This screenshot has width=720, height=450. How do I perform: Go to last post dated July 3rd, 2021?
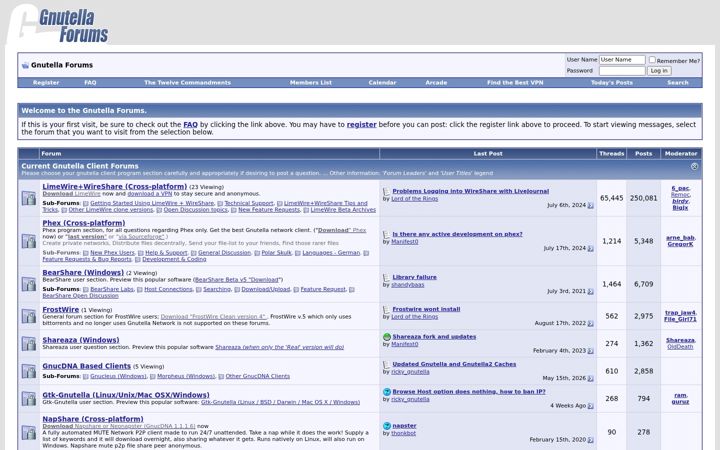591,292
